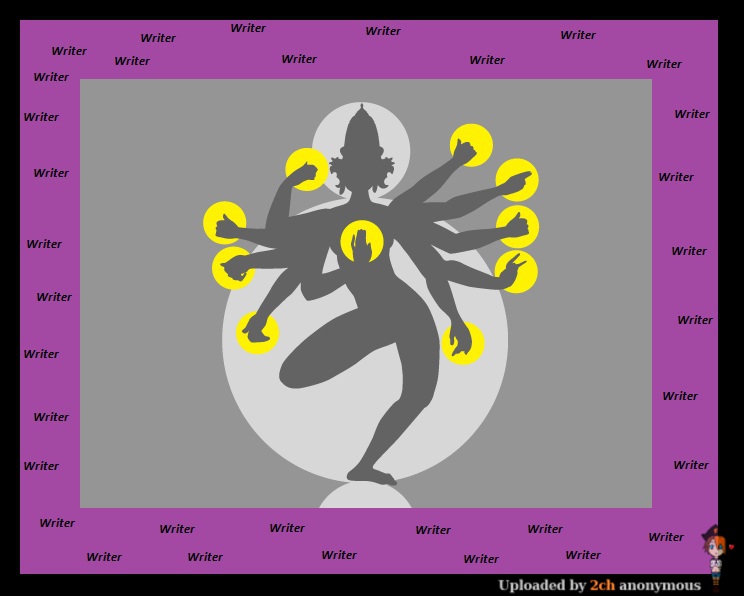Click the right-side pointing index finger circle
744x596 pixels.
[x=517, y=180]
